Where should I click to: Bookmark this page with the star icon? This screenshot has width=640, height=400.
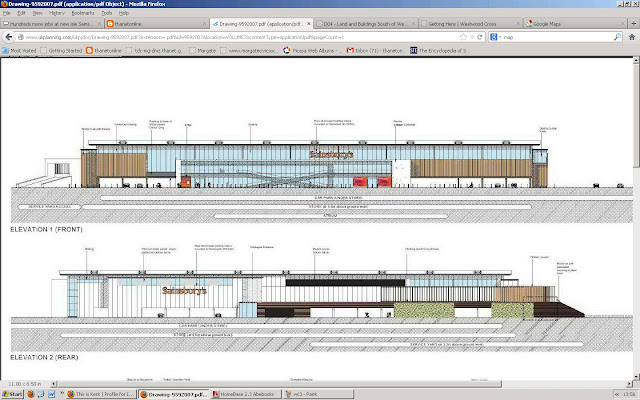point(463,37)
